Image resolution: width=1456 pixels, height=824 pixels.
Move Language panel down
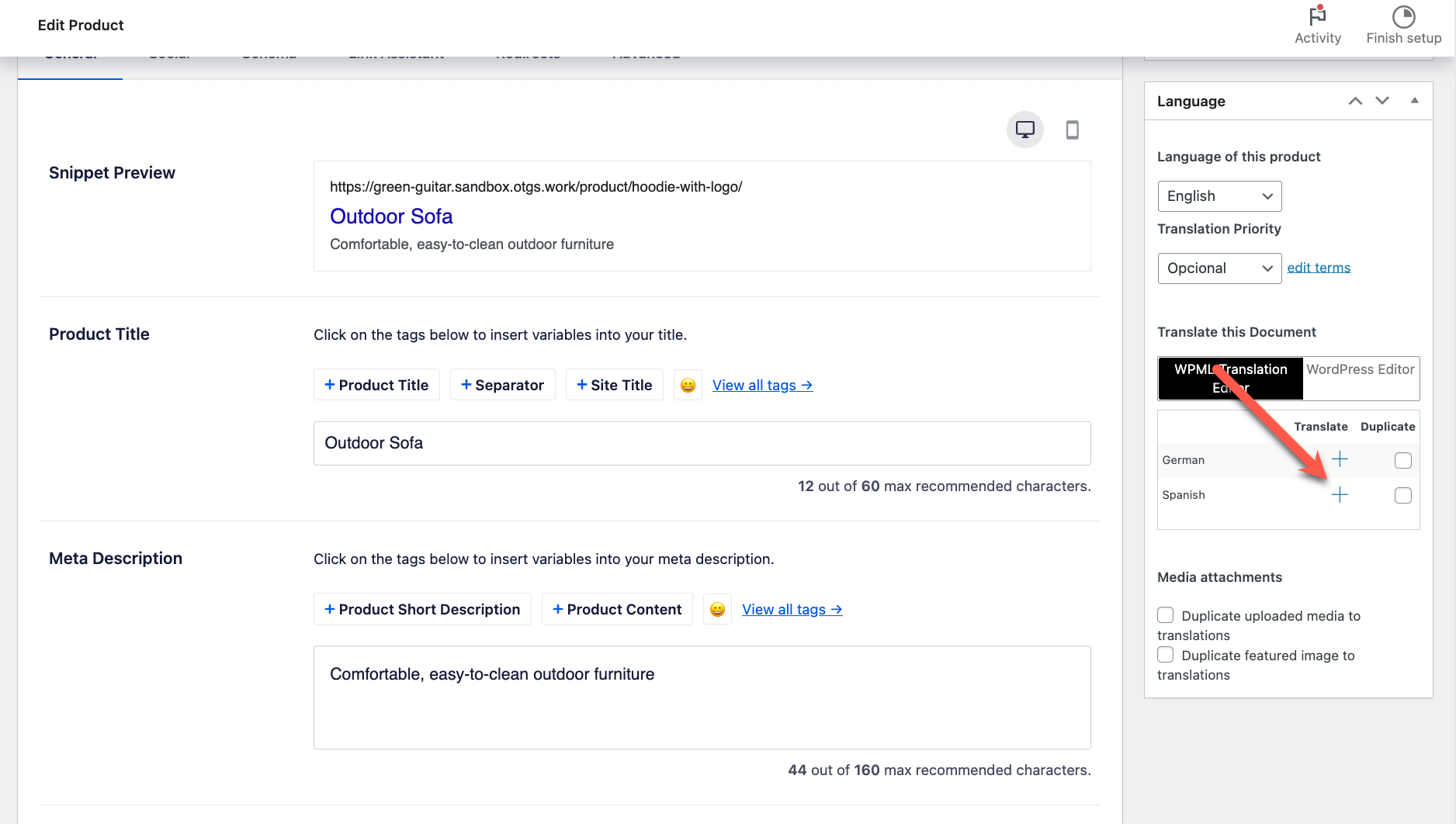click(1382, 101)
